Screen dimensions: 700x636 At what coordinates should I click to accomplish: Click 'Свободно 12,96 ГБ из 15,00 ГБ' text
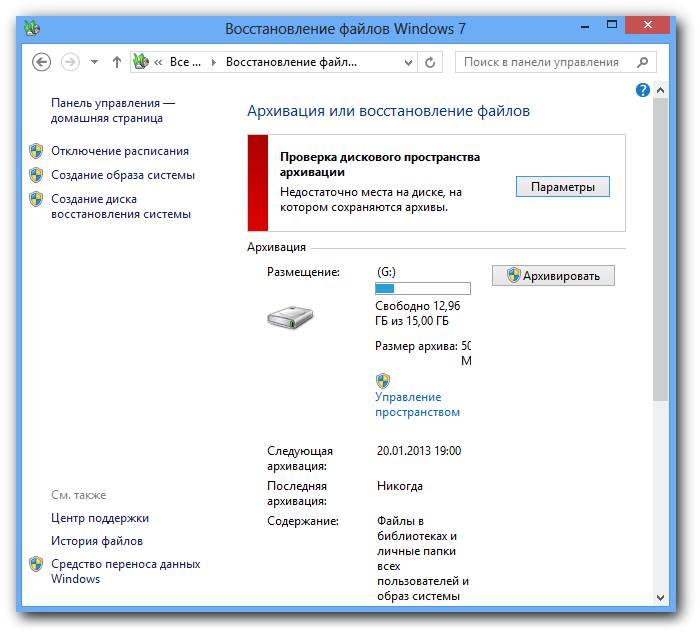(417, 313)
